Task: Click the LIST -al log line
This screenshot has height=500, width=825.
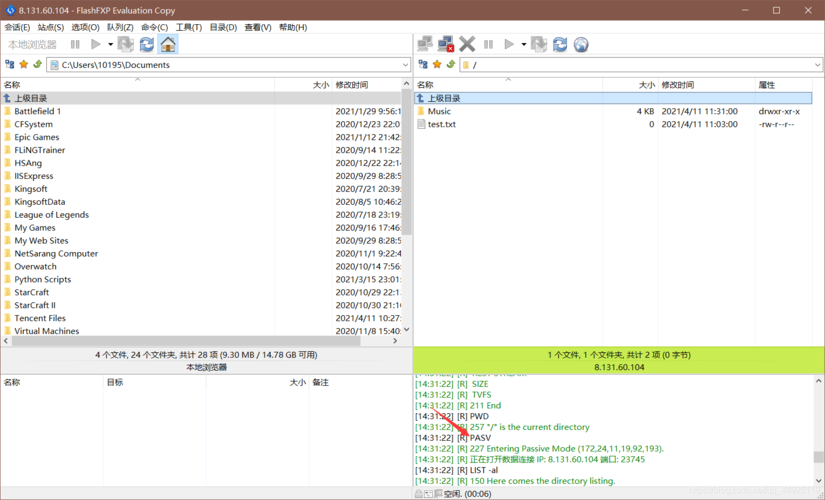Action: click(457, 470)
